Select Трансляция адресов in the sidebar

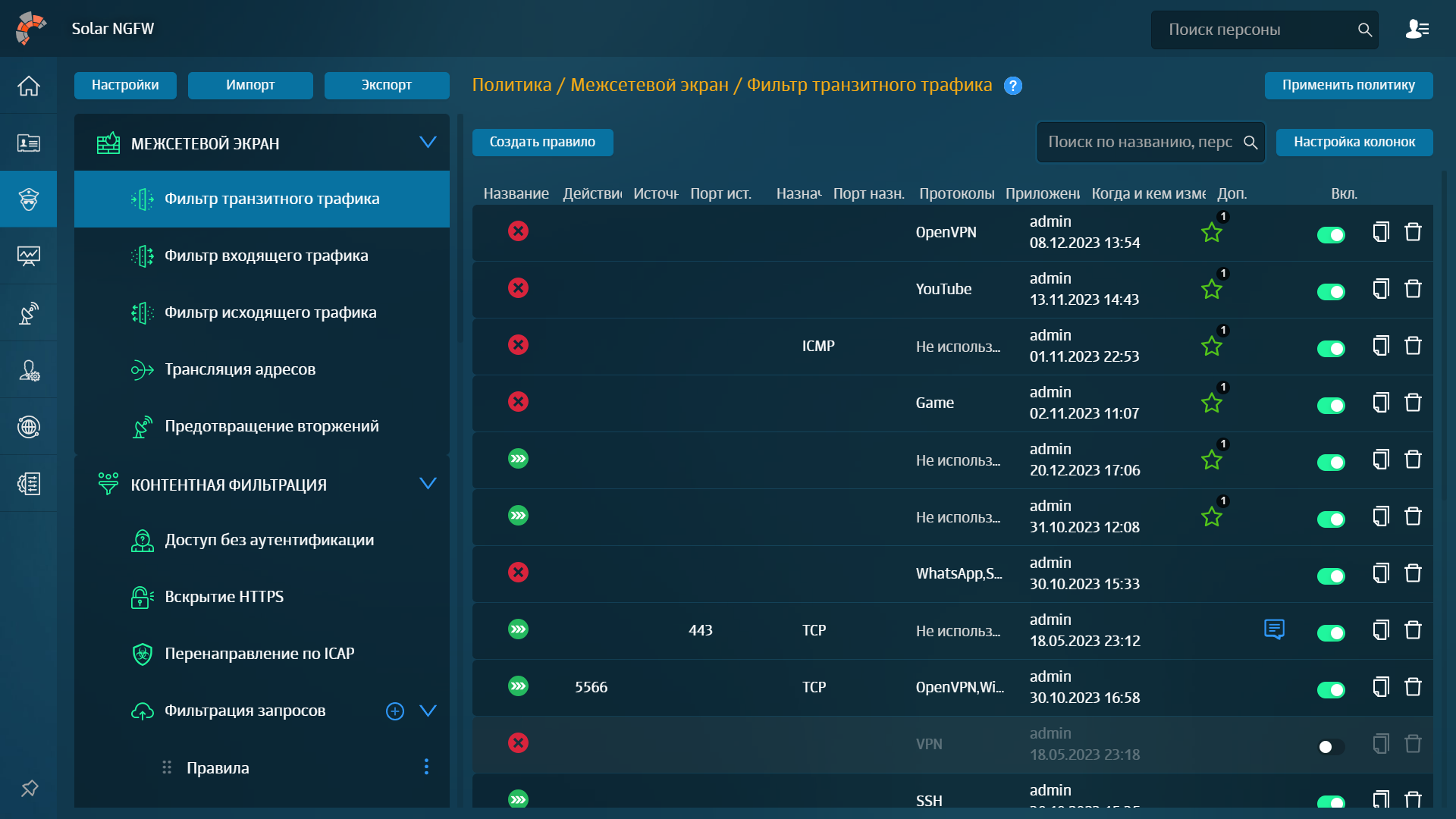pyautogui.click(x=240, y=369)
